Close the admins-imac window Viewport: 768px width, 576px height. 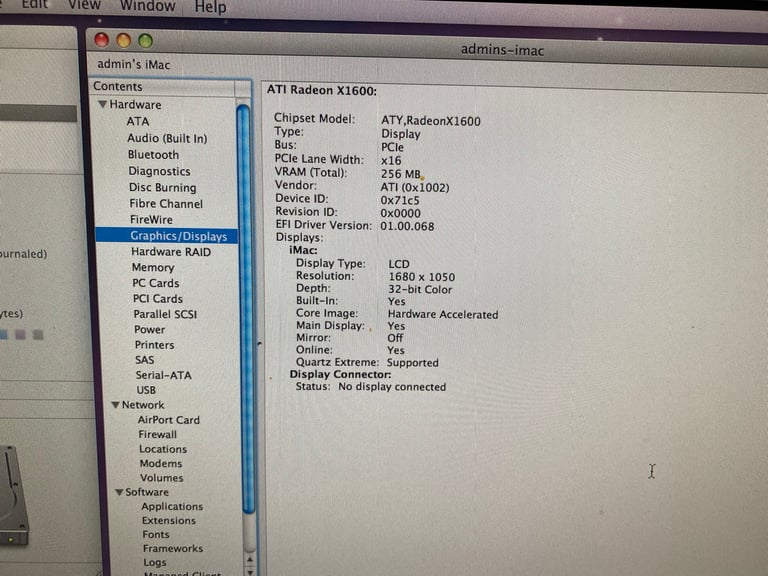click(x=101, y=40)
